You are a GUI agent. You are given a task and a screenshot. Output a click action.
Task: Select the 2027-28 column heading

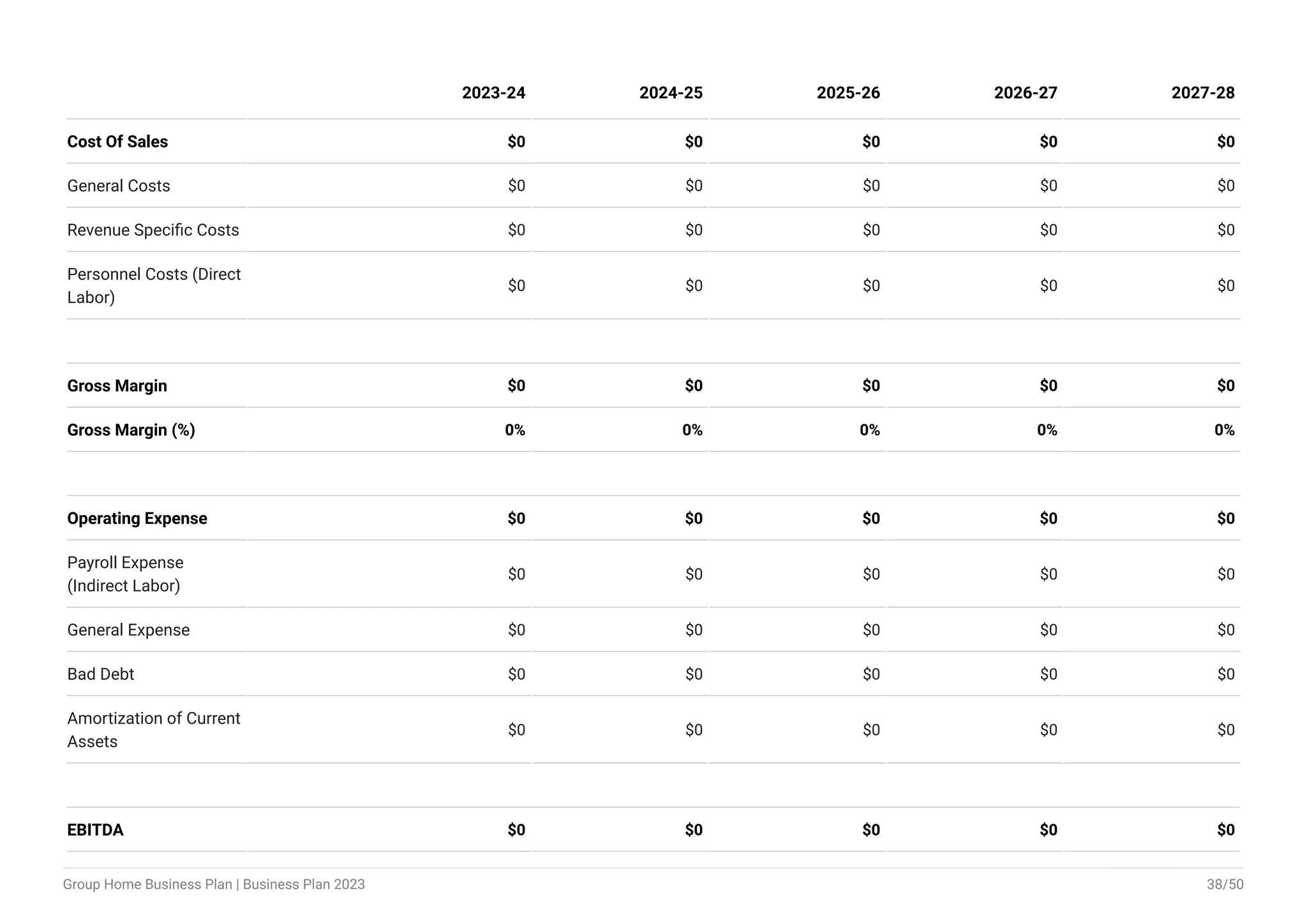point(1203,93)
